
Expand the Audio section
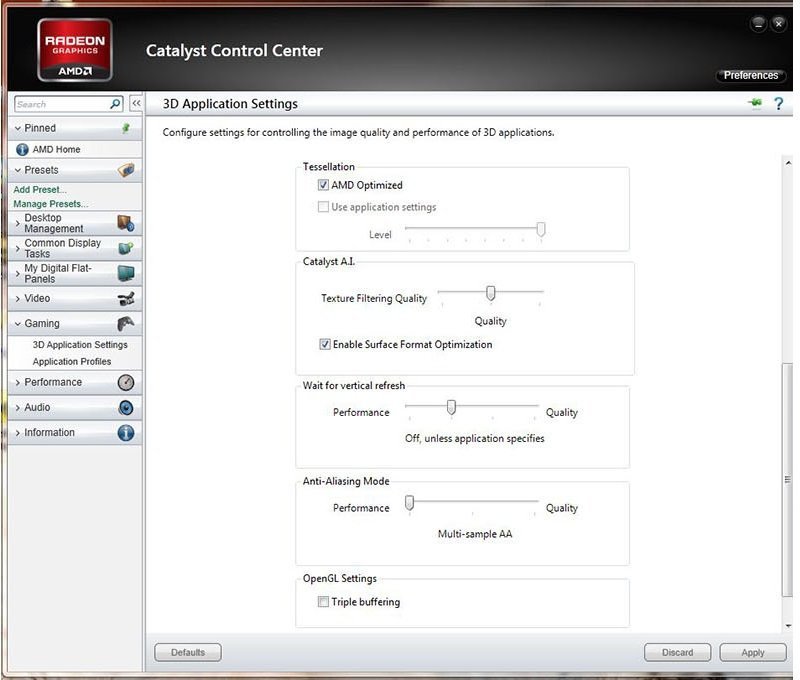pos(18,408)
